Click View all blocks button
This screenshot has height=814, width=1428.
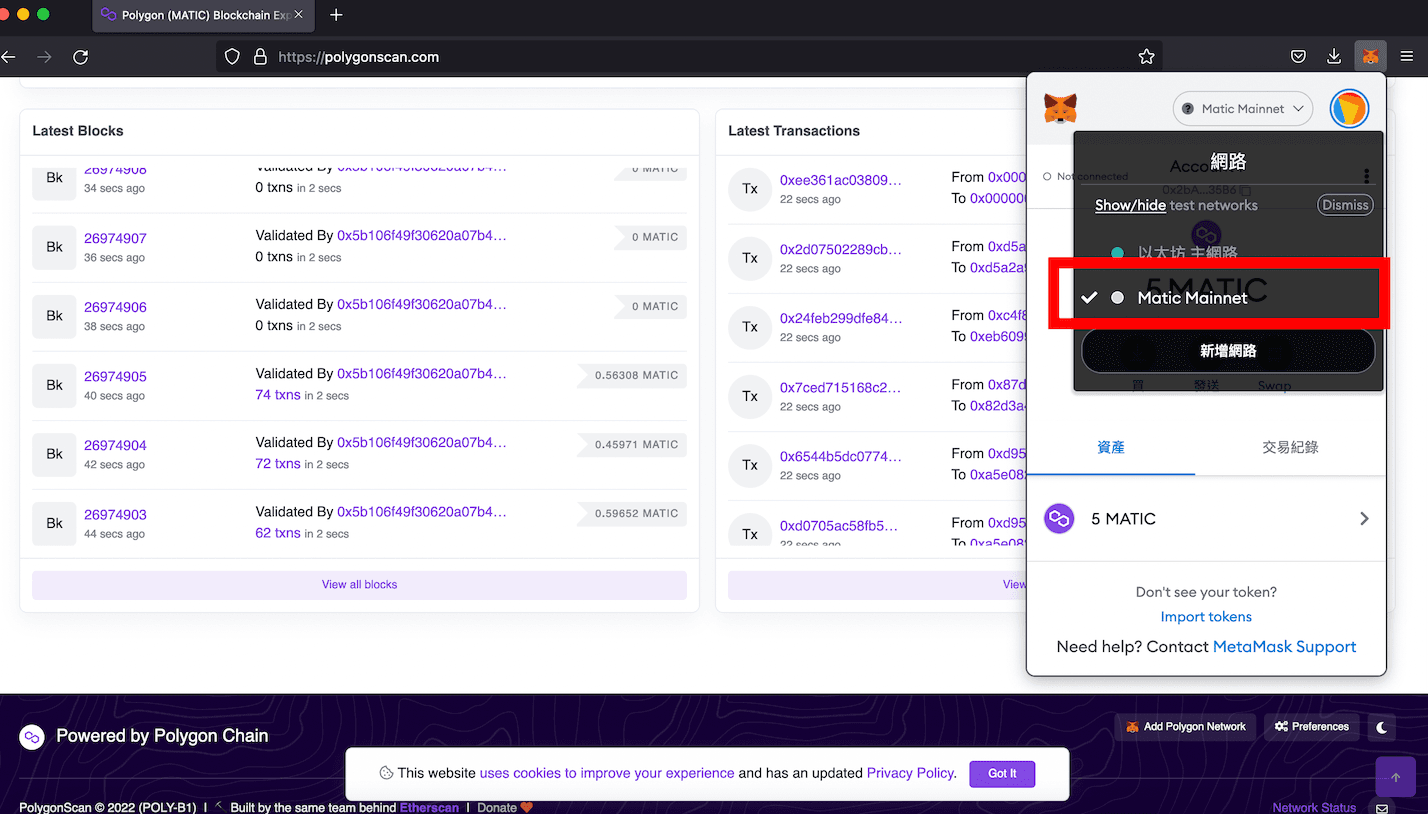pyautogui.click(x=359, y=585)
